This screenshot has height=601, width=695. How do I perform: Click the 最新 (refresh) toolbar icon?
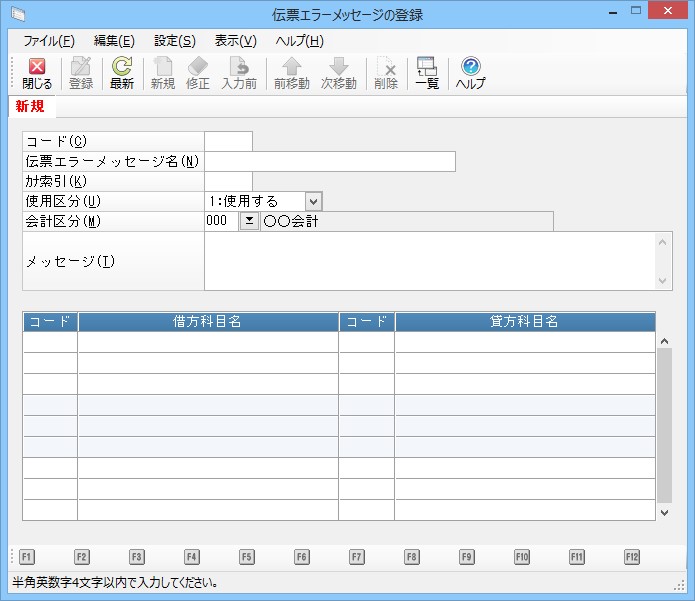[122, 68]
